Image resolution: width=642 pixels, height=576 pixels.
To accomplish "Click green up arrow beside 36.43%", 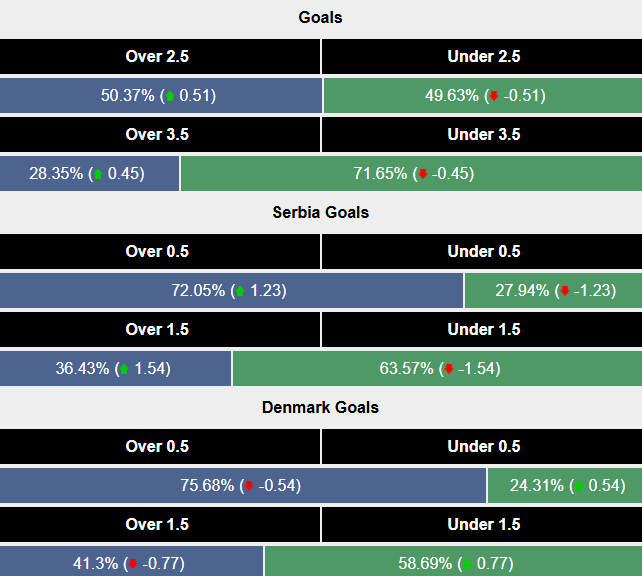I will tap(124, 369).
